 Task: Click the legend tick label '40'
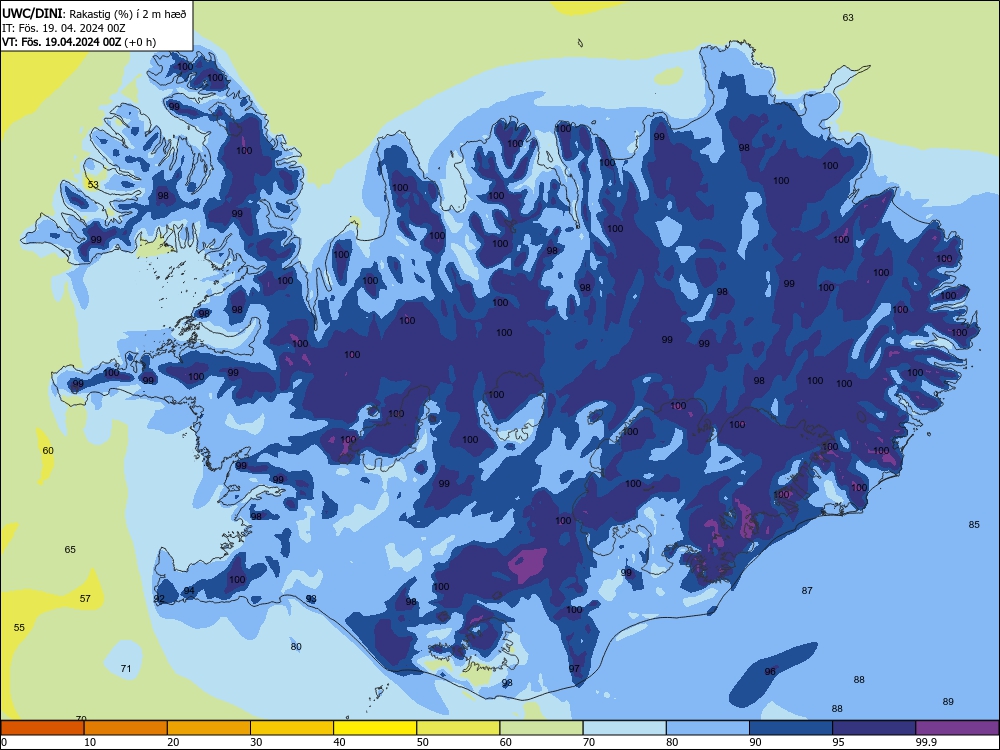coord(339,742)
